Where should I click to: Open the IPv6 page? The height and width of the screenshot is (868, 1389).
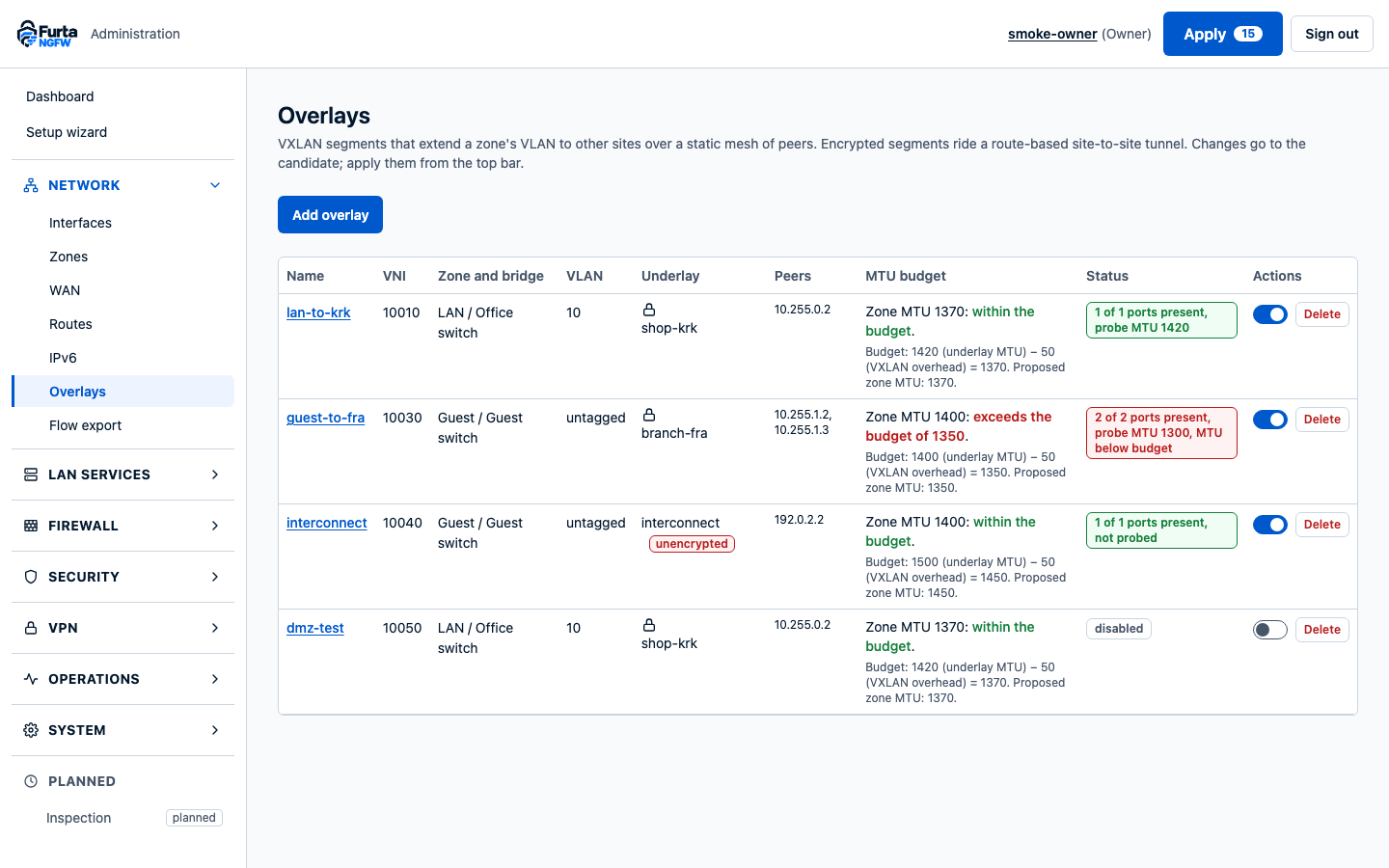(123, 358)
